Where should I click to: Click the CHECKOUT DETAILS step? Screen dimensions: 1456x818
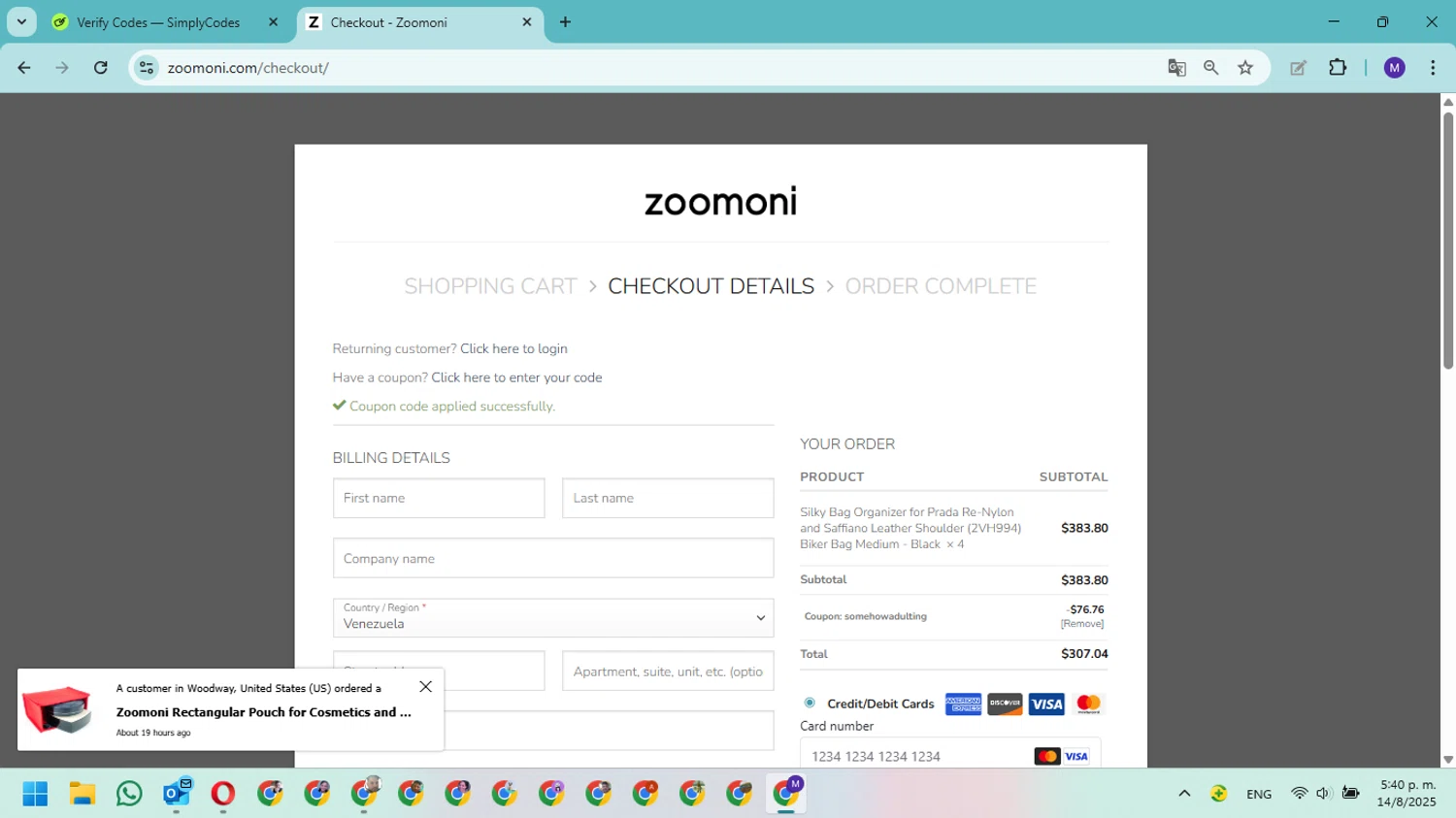(711, 286)
